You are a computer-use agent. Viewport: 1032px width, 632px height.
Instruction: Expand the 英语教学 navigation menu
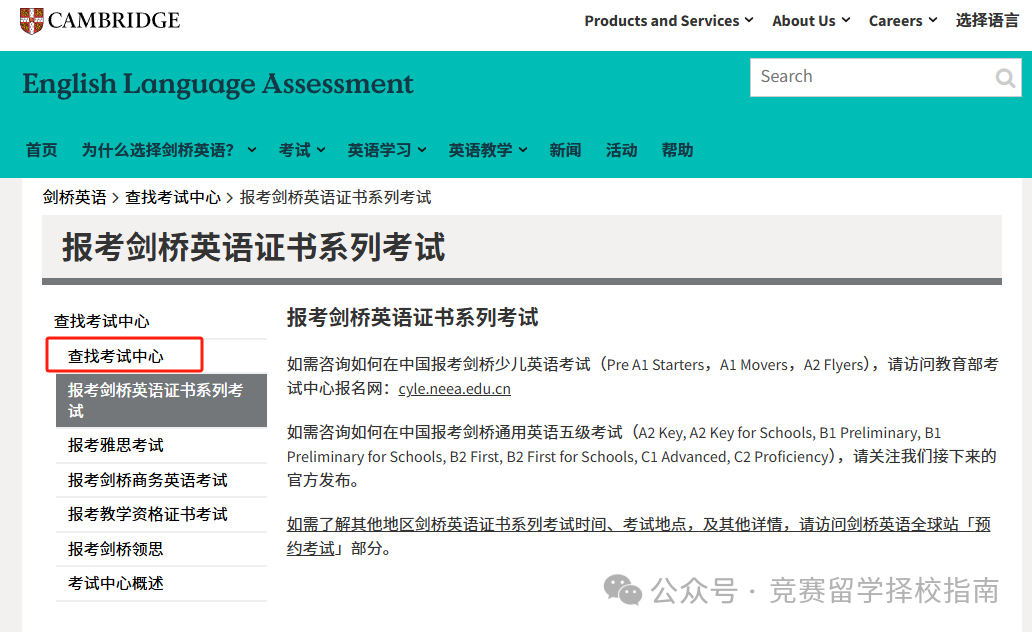click(x=488, y=150)
